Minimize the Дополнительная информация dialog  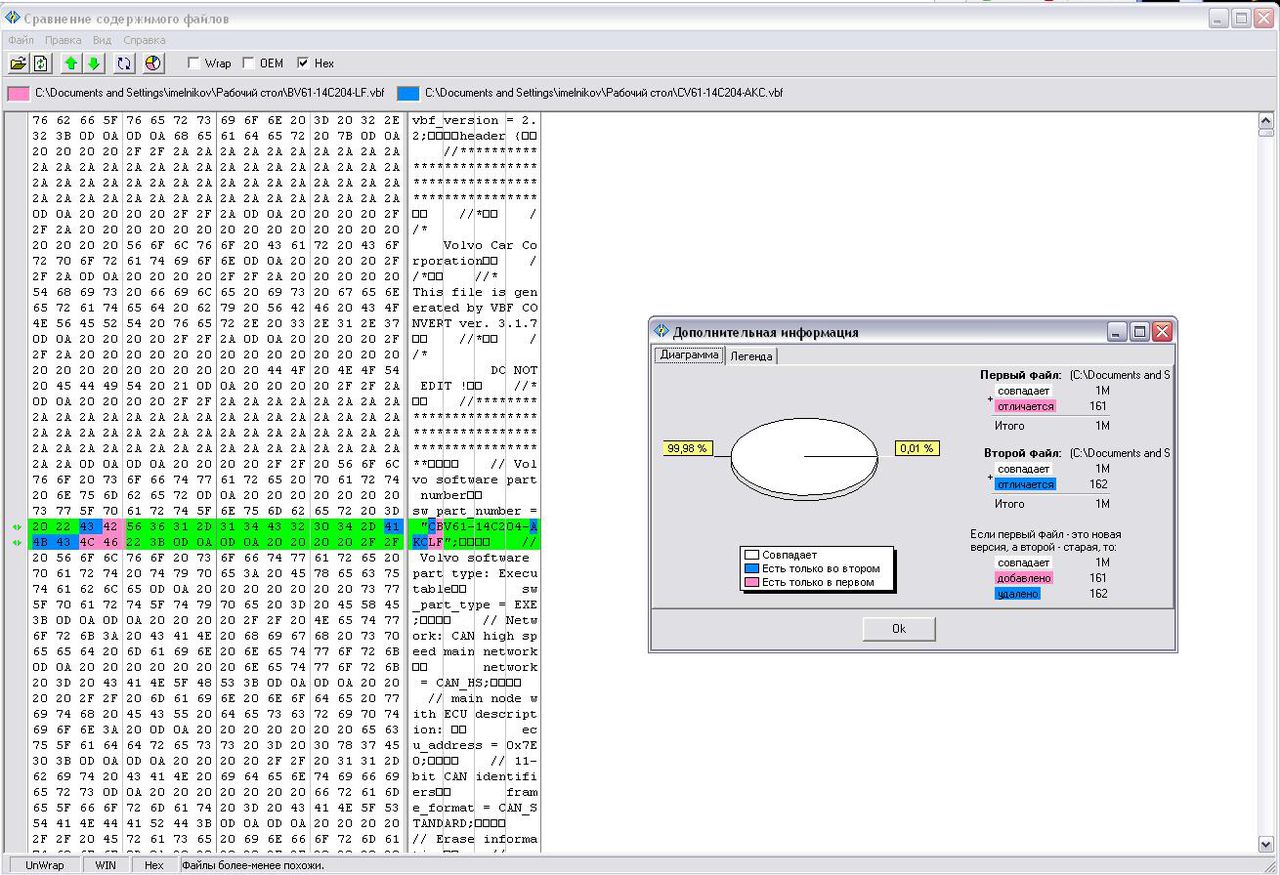(1118, 332)
